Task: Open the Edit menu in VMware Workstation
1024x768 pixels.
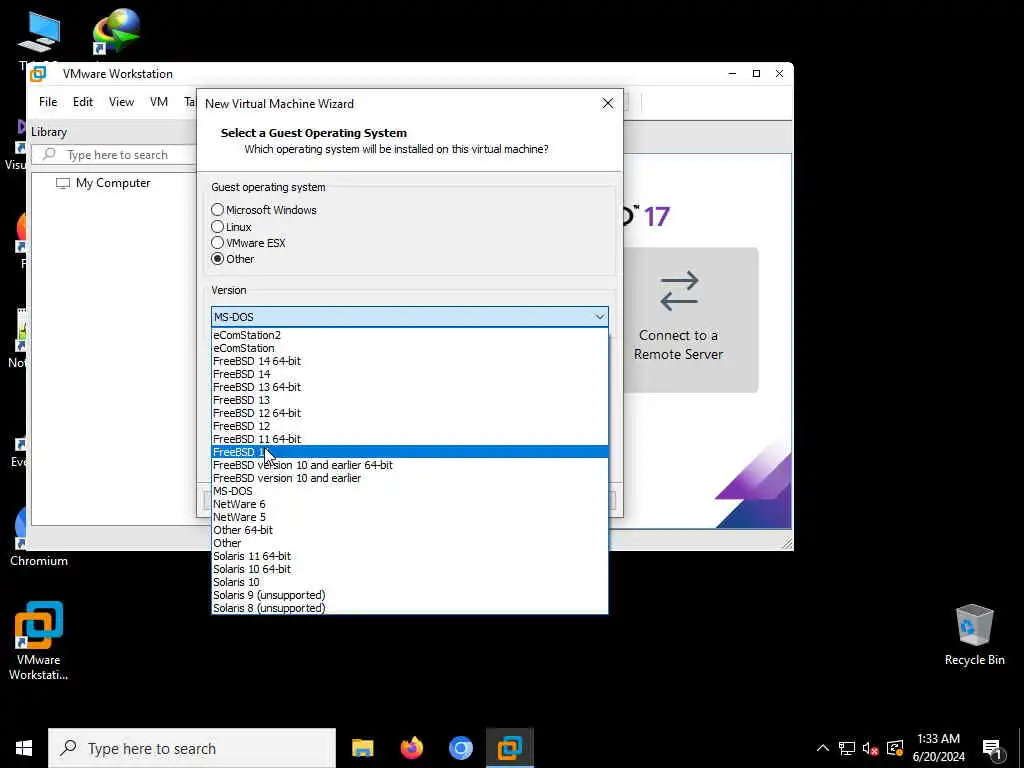Action: 83,102
